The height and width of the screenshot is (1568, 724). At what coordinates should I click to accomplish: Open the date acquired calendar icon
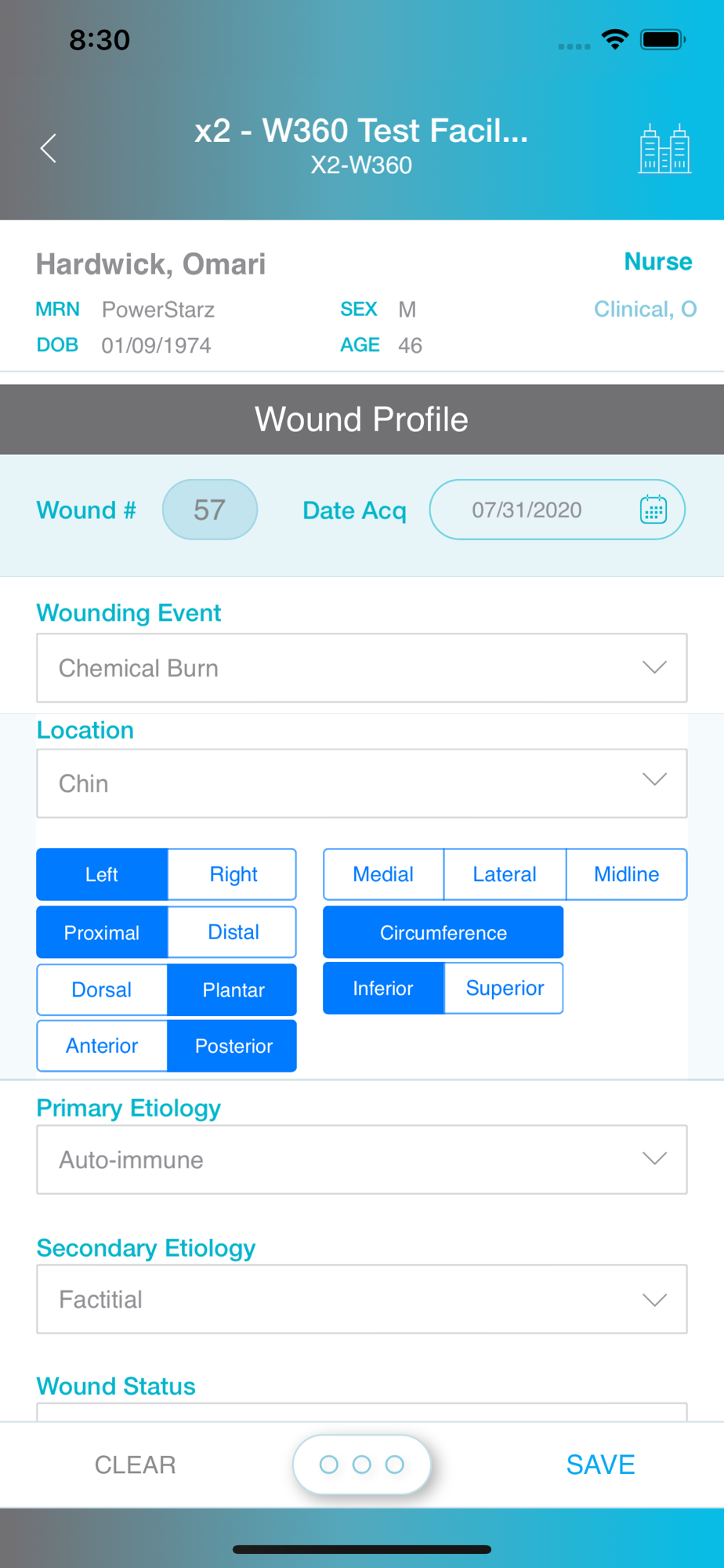tap(653, 510)
